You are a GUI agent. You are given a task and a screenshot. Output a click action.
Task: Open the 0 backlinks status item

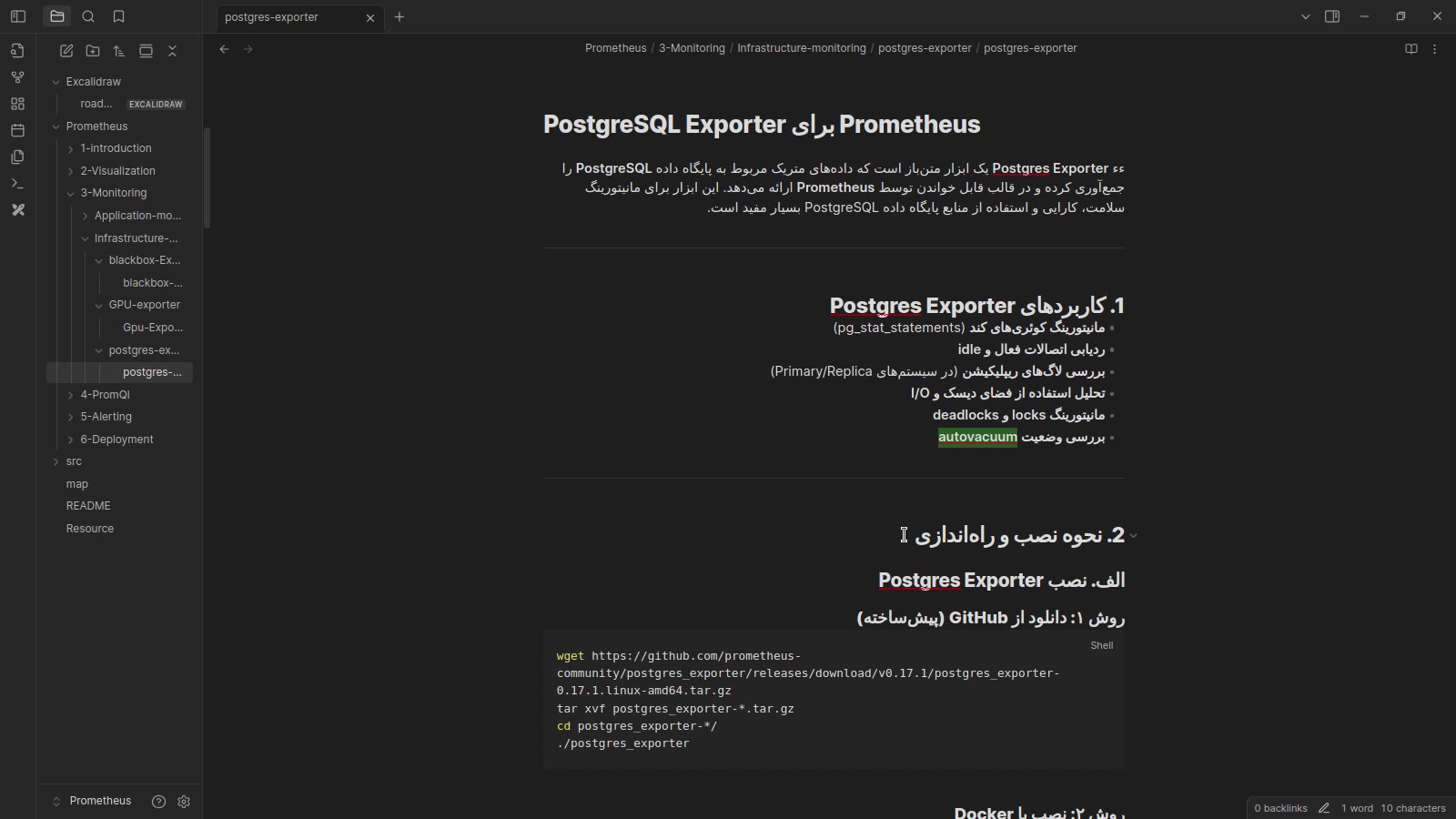coord(1280,808)
